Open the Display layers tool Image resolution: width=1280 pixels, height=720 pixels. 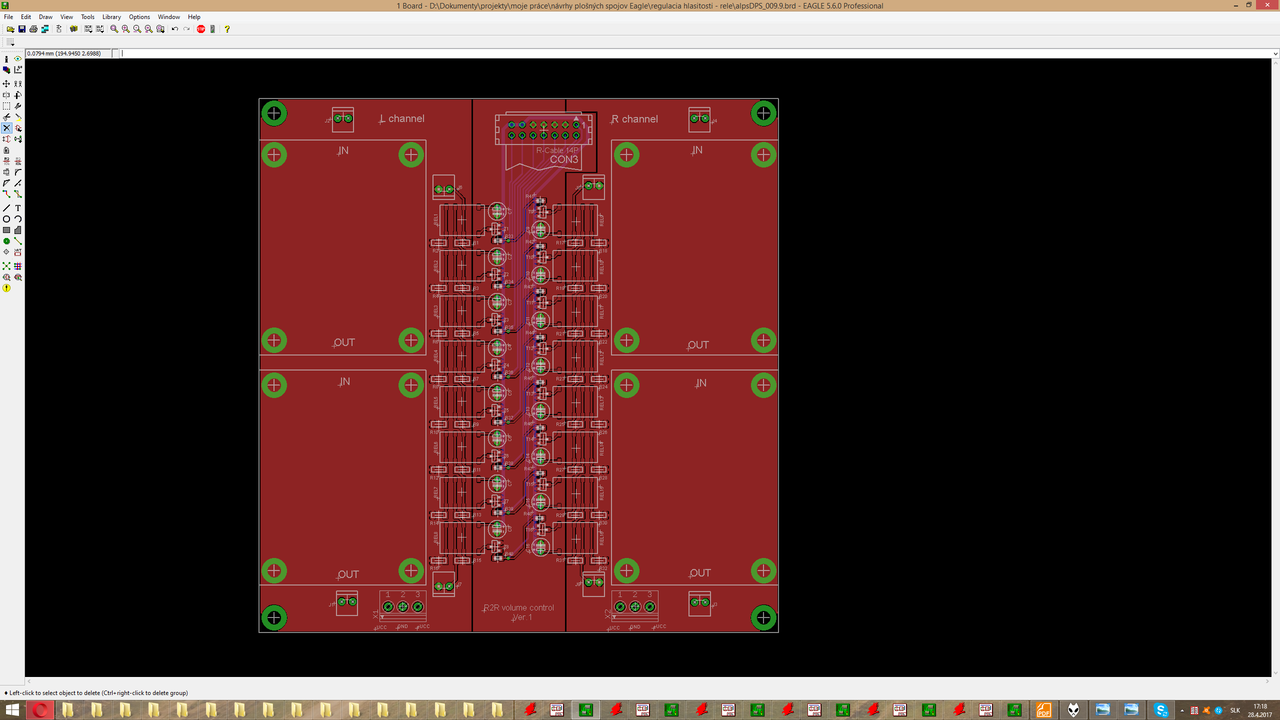coord(7,70)
